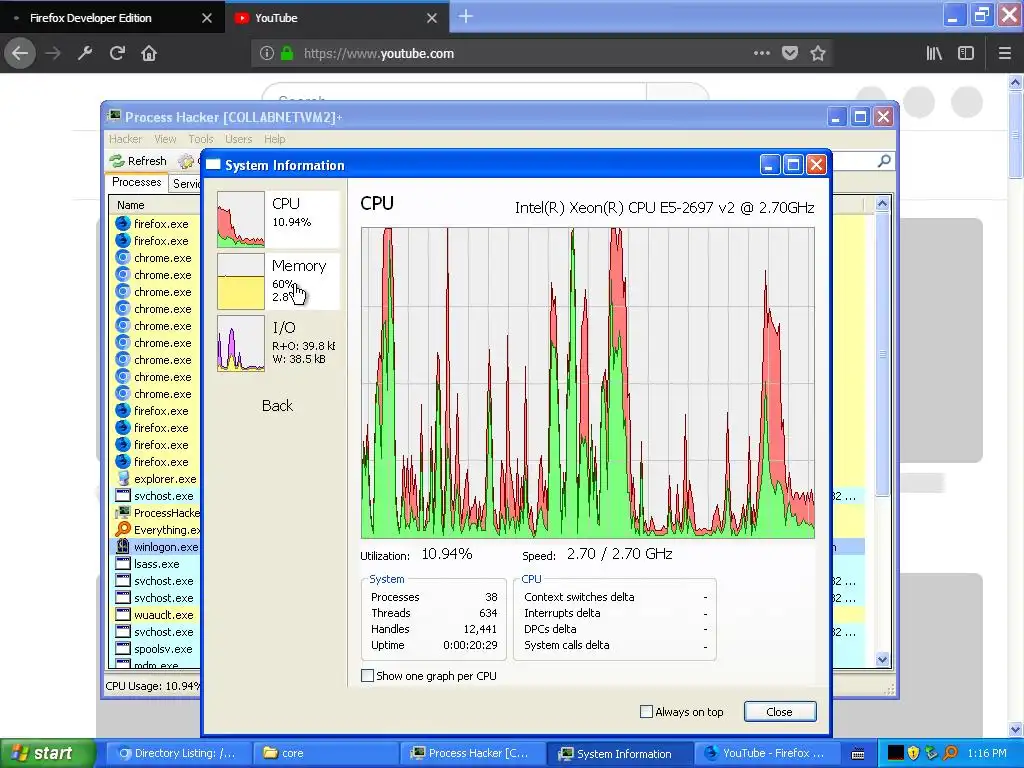
Task: Select winlogon.exe process row
Action: [155, 547]
